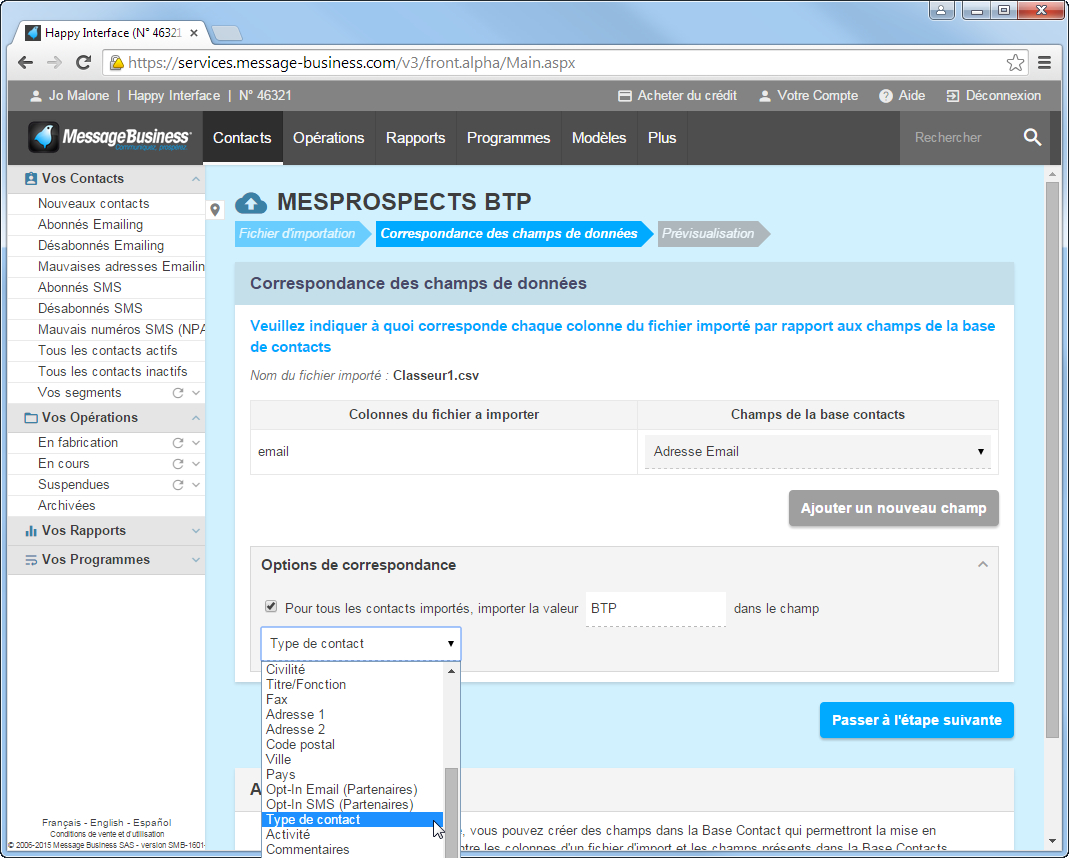Open the Adresse Email field dropdown
1069x858 pixels.
(817, 452)
